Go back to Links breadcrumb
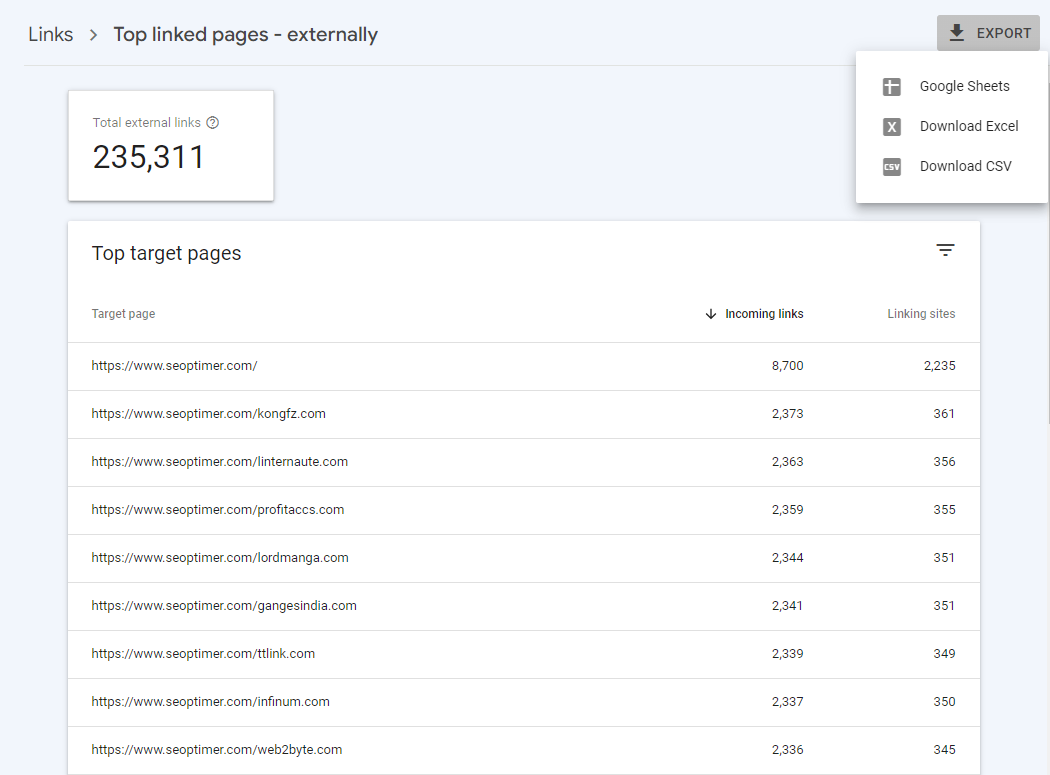The width and height of the screenshot is (1050, 775). (50, 35)
